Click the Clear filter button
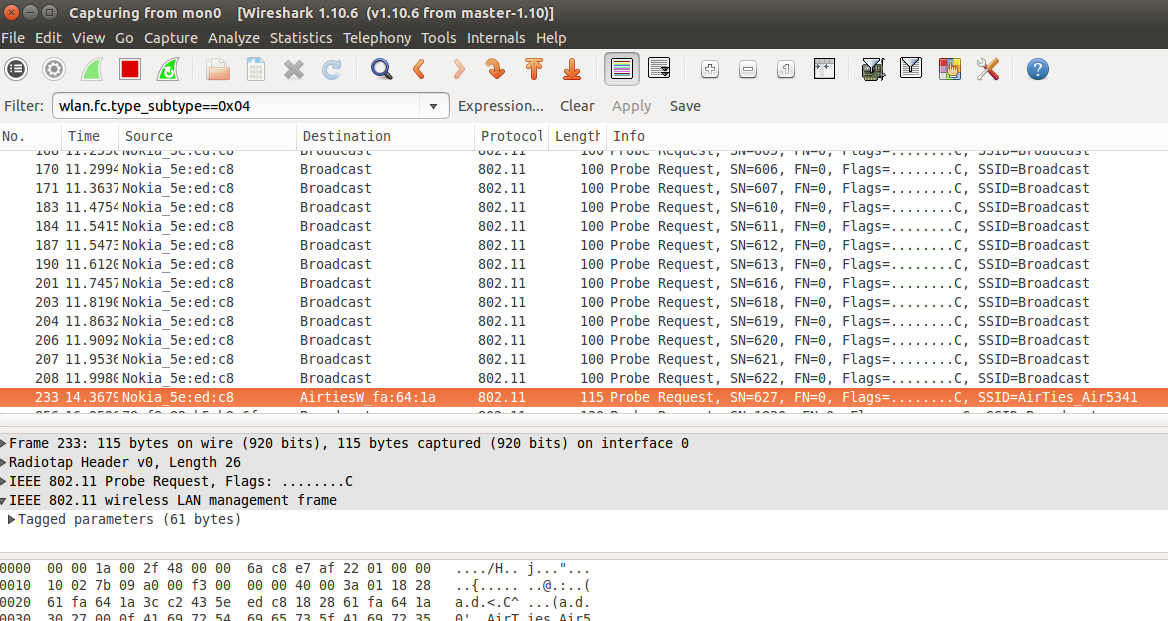Viewport: 1168px width, 621px height. click(577, 106)
